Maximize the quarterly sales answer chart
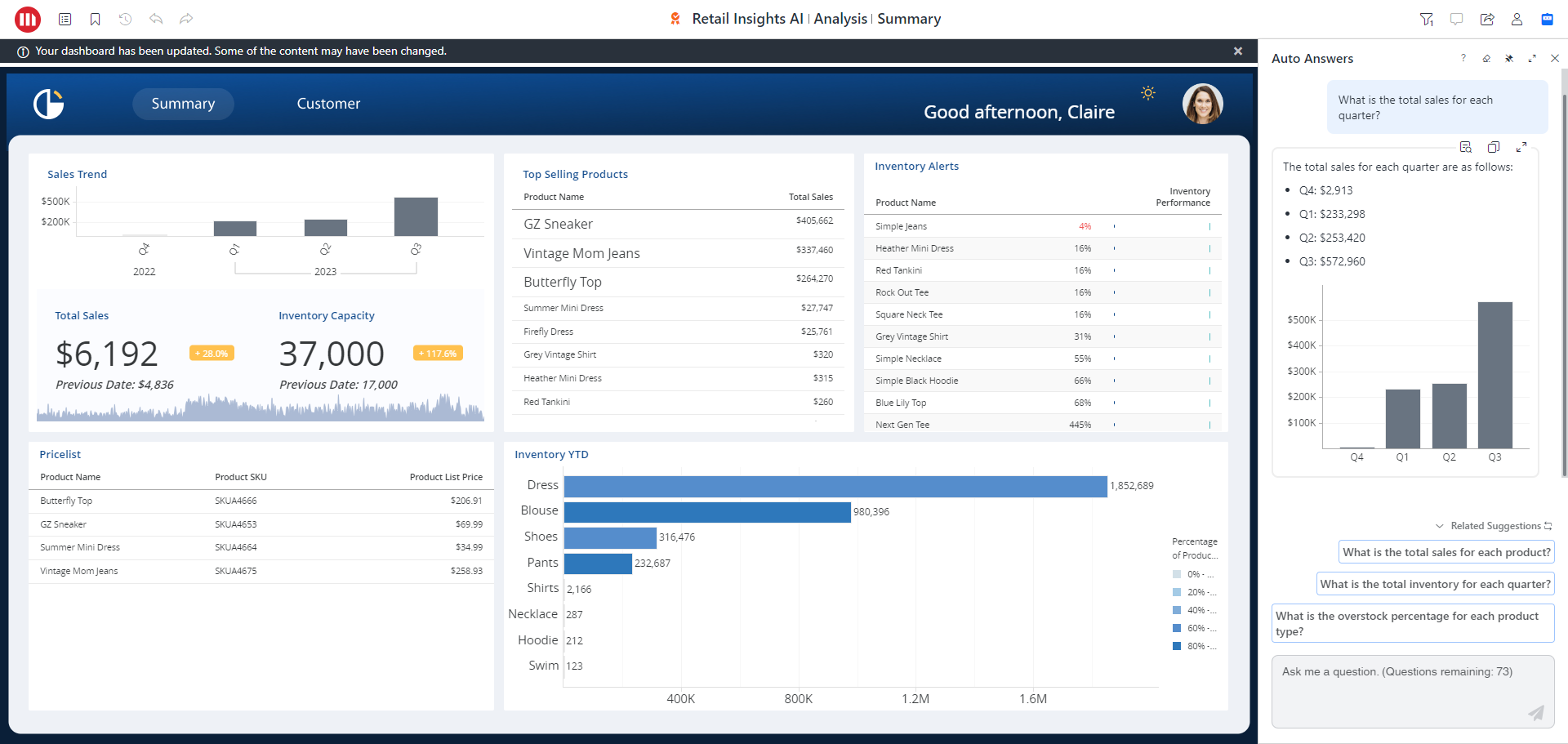The height and width of the screenshot is (744, 1568). [x=1521, y=147]
